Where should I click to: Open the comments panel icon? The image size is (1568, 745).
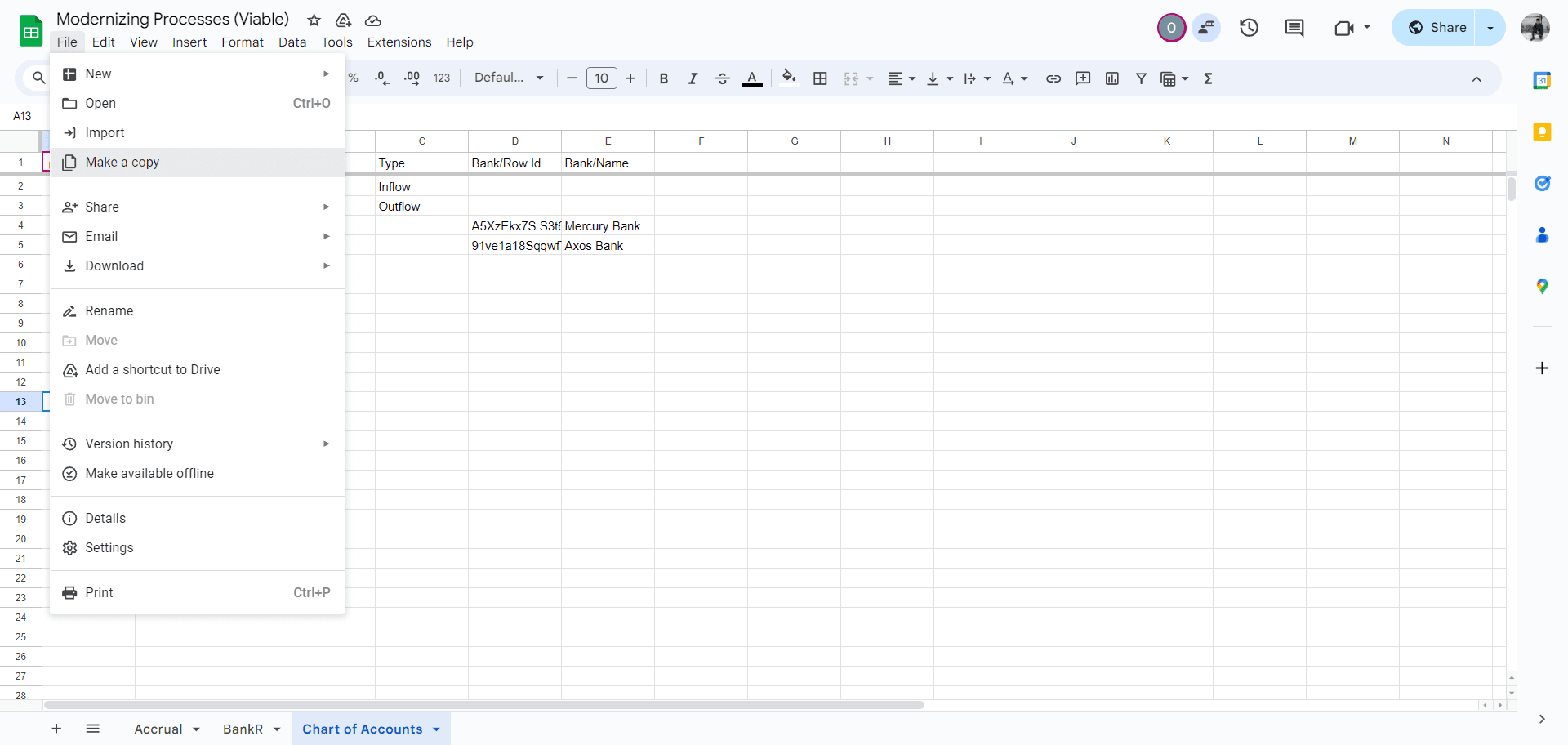[1294, 28]
